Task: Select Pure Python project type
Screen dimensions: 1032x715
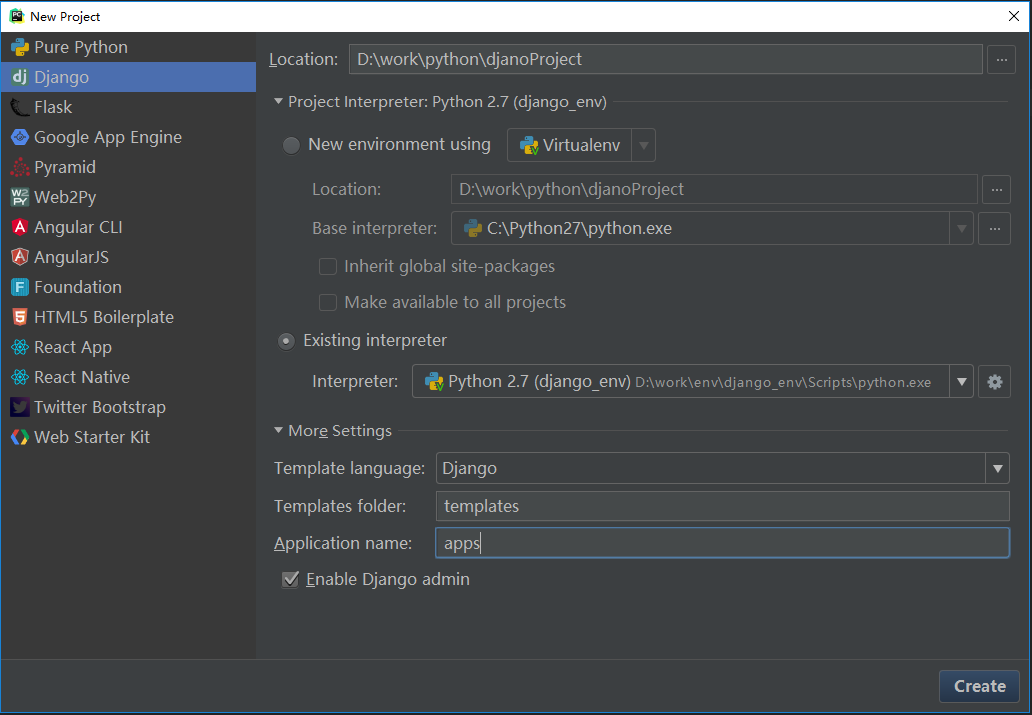Action: tap(128, 47)
